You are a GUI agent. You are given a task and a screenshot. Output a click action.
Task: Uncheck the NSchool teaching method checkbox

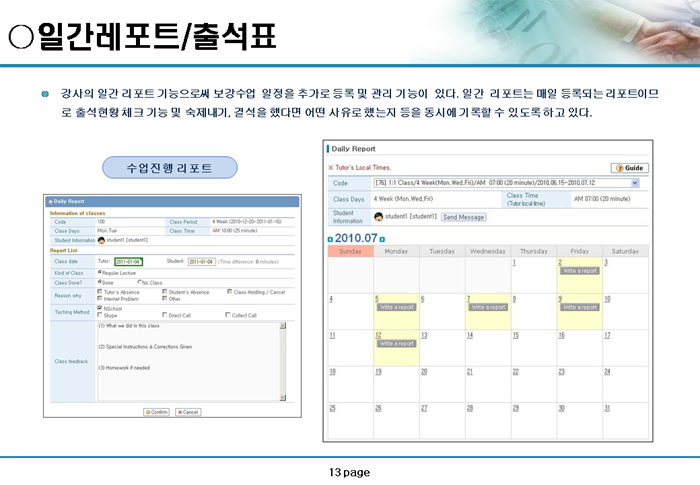pyautogui.click(x=100, y=308)
